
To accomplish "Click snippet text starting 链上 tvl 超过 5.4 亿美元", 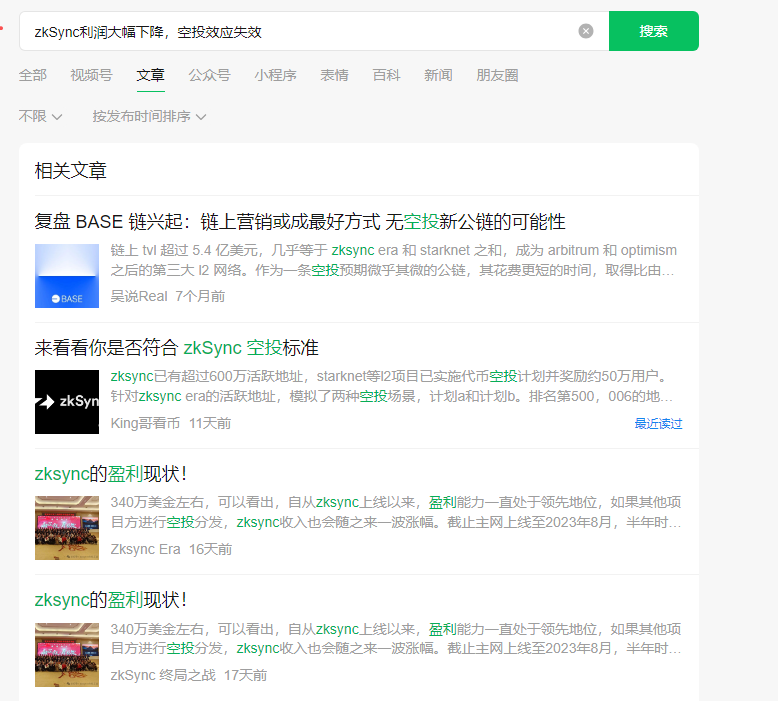I will (393, 260).
